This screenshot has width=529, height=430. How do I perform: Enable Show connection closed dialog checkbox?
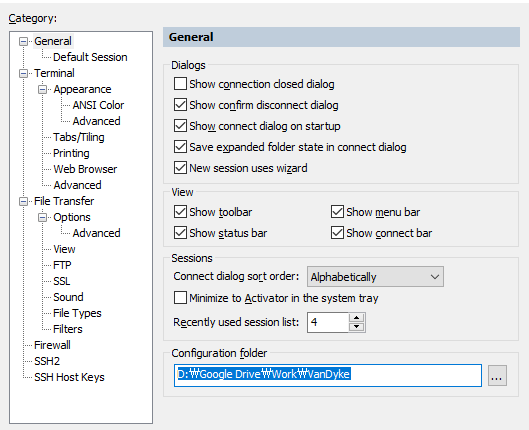click(x=180, y=84)
